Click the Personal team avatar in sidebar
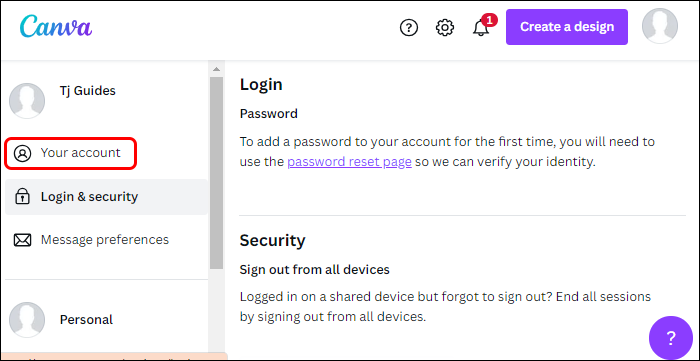The width and height of the screenshot is (700, 361). pyautogui.click(x=27, y=320)
